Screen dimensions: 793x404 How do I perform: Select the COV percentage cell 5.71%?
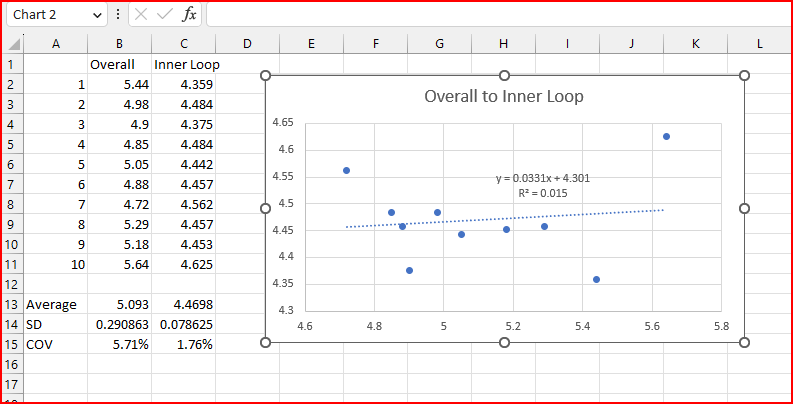coord(119,344)
